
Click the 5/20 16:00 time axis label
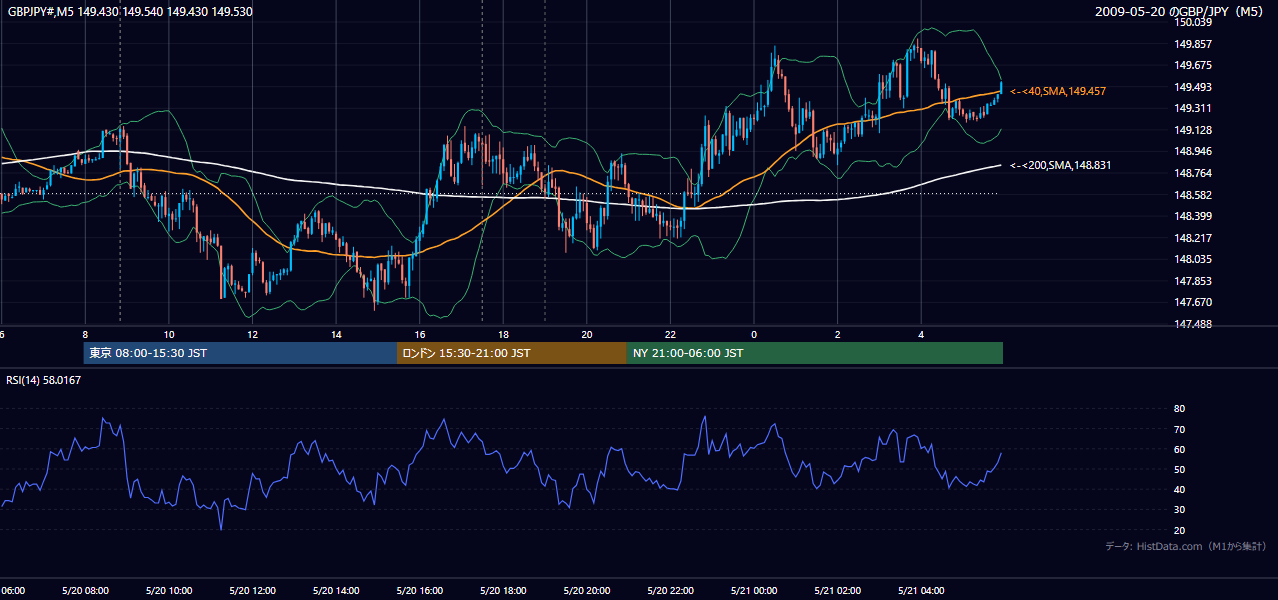coord(420,591)
